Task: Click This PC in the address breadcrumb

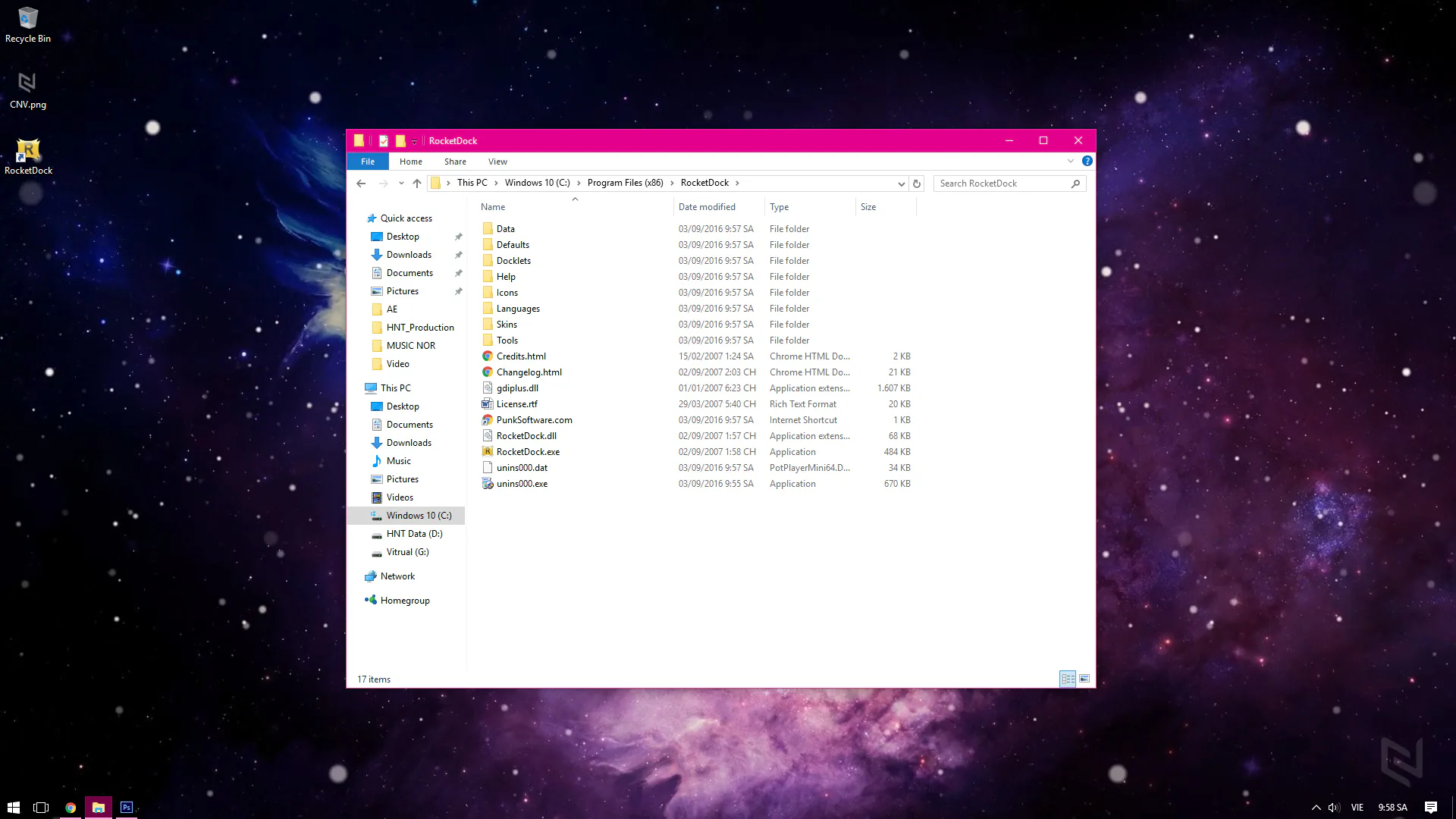Action: 472,183
